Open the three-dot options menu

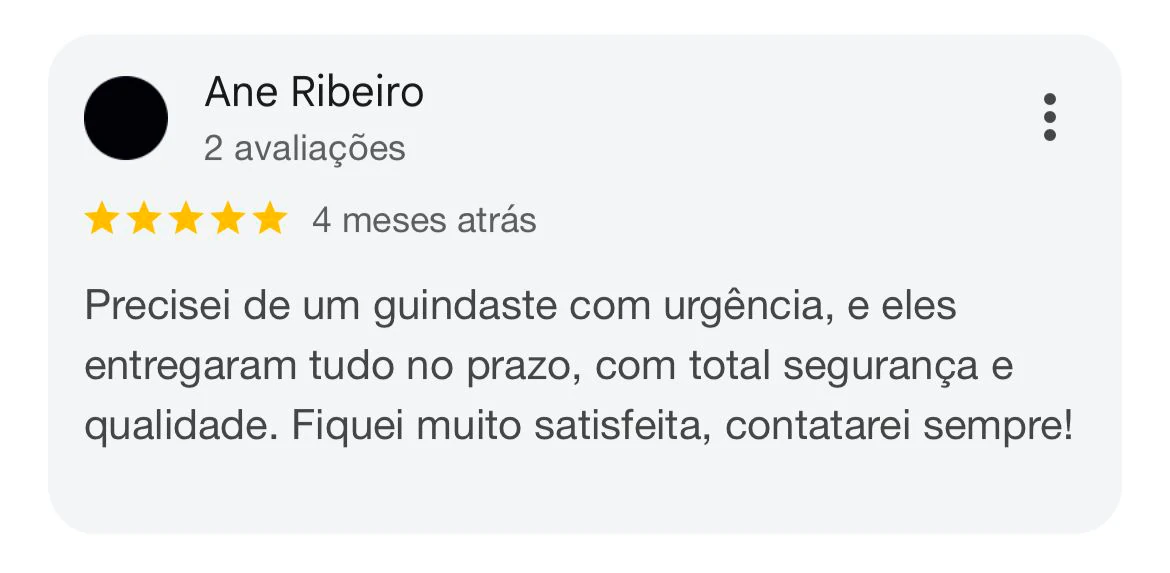1049,117
